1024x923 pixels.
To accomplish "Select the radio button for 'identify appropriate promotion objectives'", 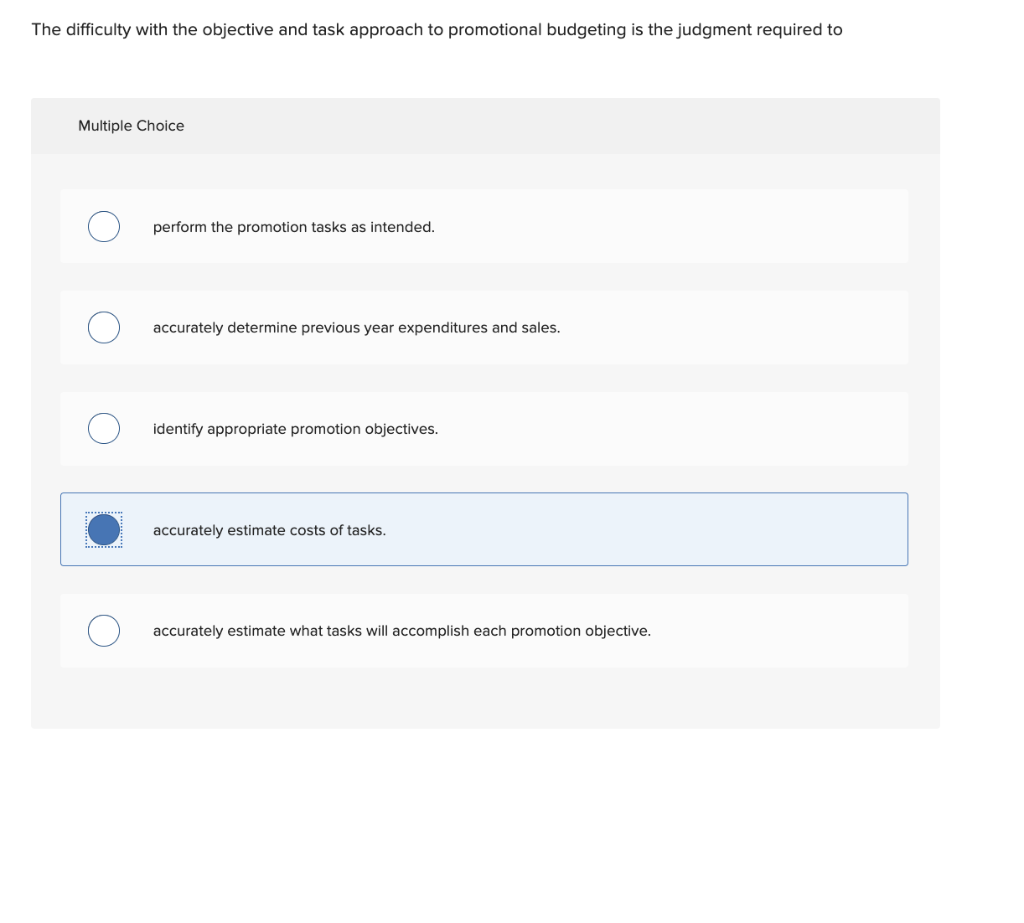I will pyautogui.click(x=103, y=428).
